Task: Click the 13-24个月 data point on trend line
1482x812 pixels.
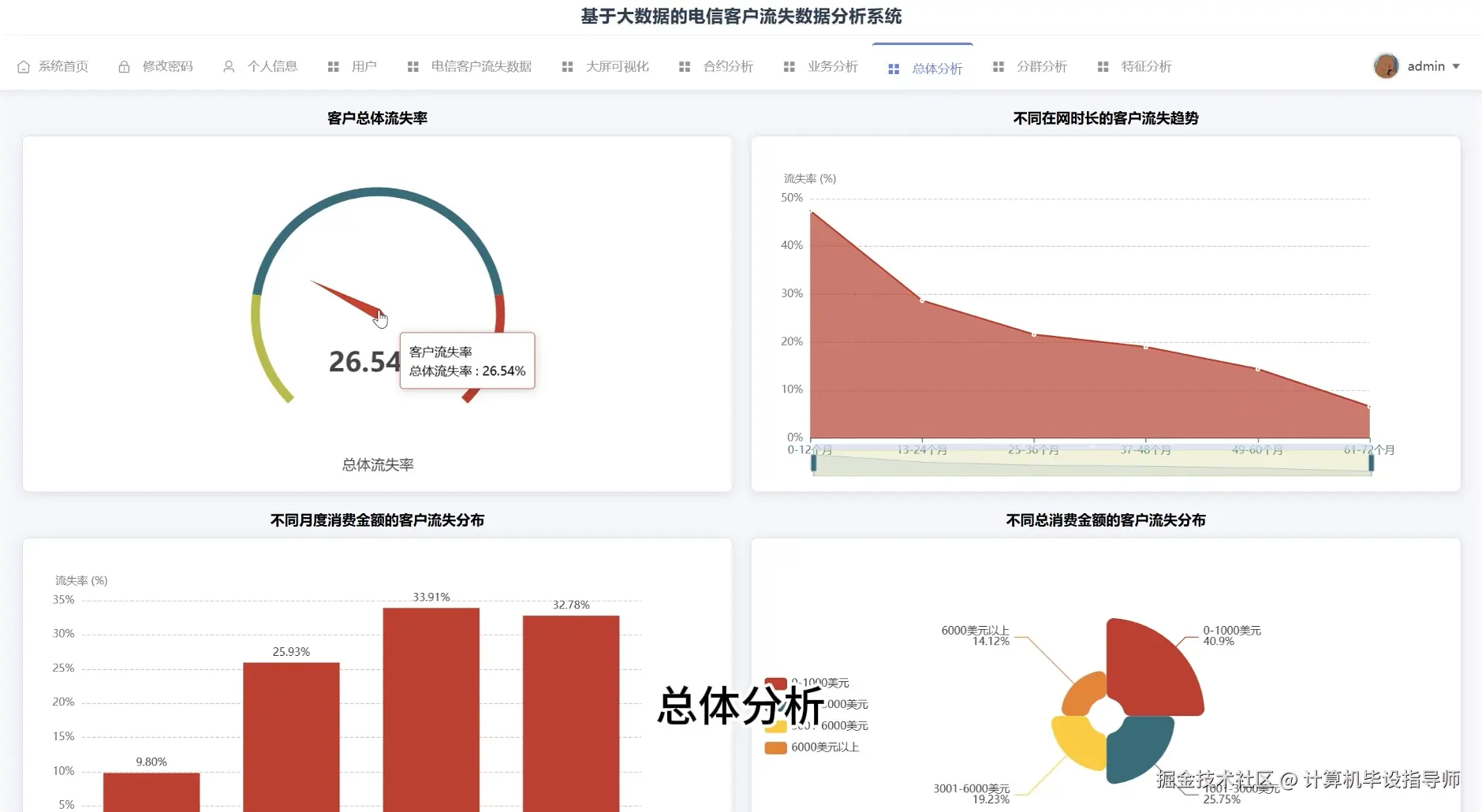Action: tap(922, 300)
